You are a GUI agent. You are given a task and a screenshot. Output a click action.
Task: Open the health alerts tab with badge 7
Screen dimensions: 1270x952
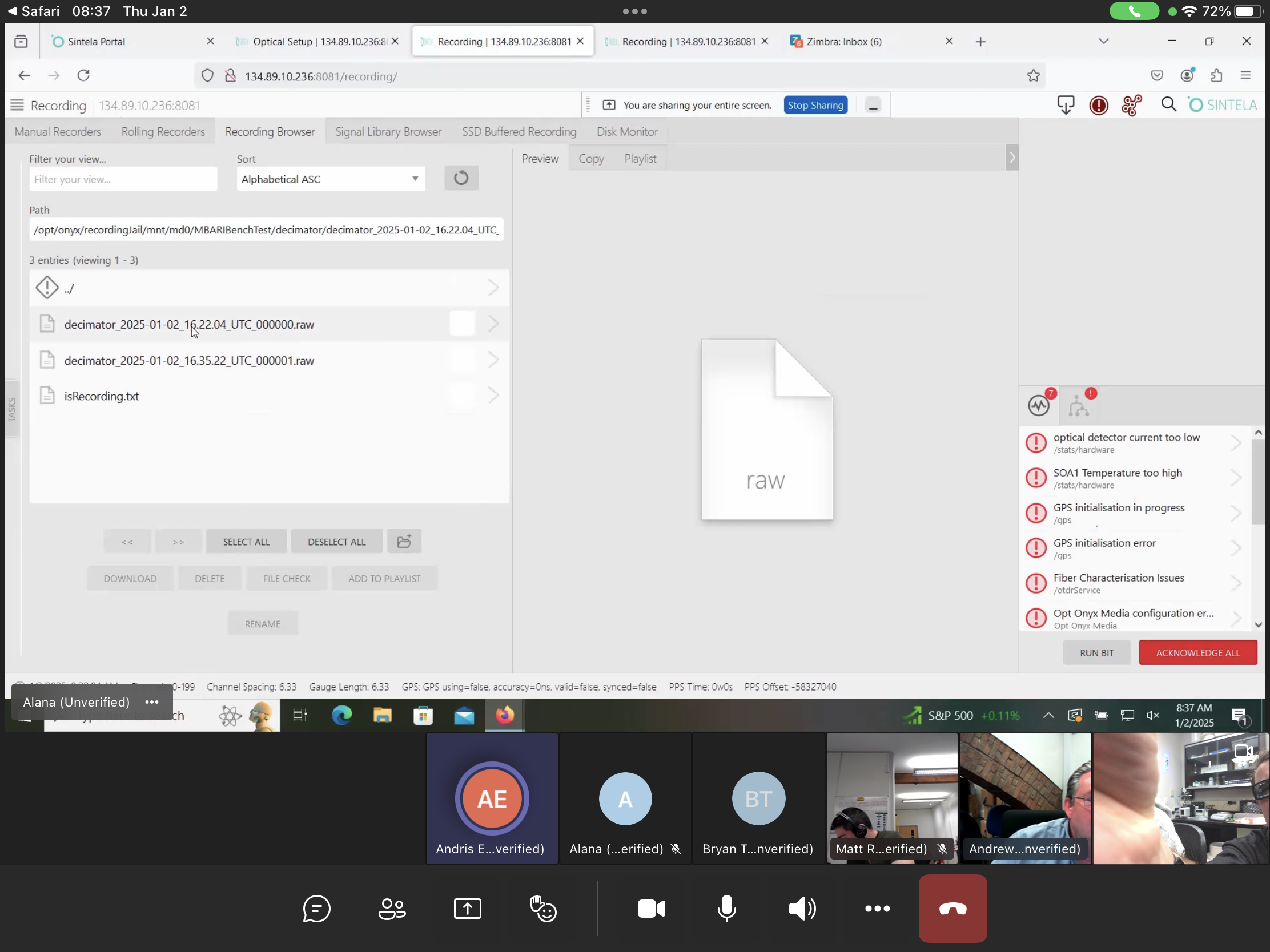click(1039, 405)
